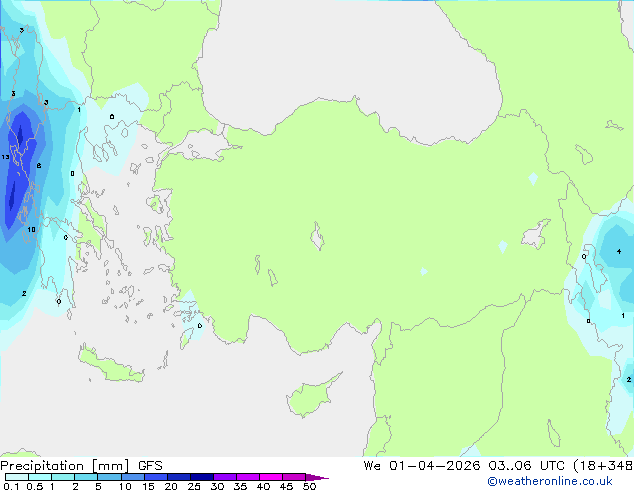Click the island of Crete on the map

[110, 365]
